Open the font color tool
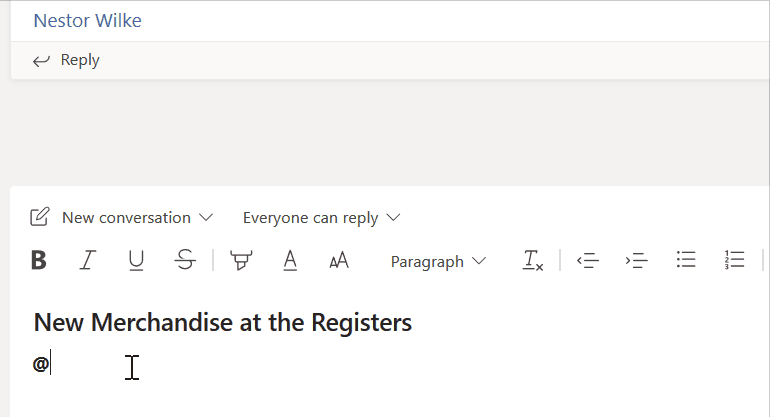Screen dimensions: 770x417 (x=290, y=261)
